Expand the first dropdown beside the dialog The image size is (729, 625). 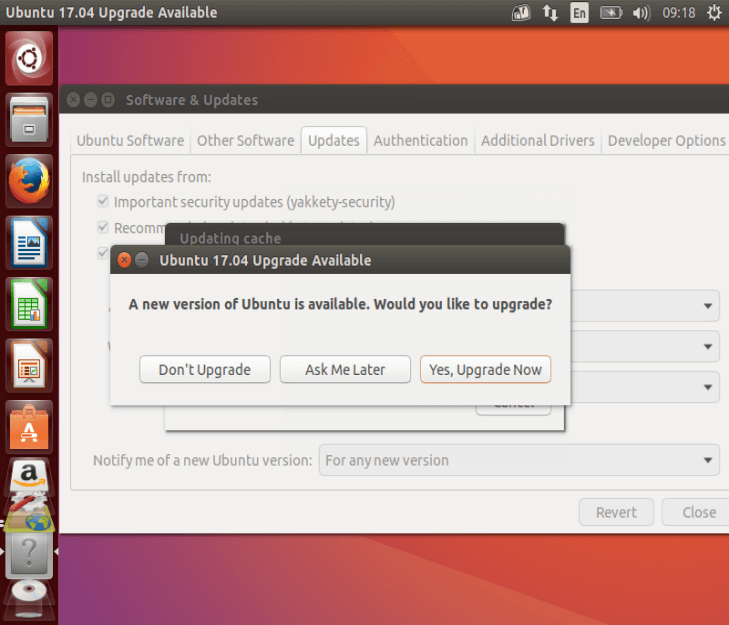pyautogui.click(x=646, y=306)
